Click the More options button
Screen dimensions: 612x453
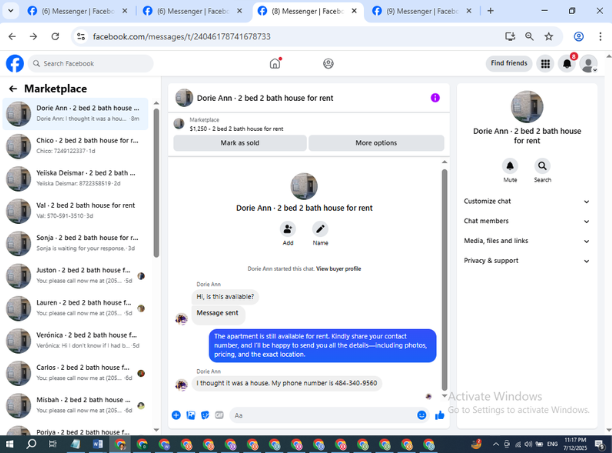(376, 143)
